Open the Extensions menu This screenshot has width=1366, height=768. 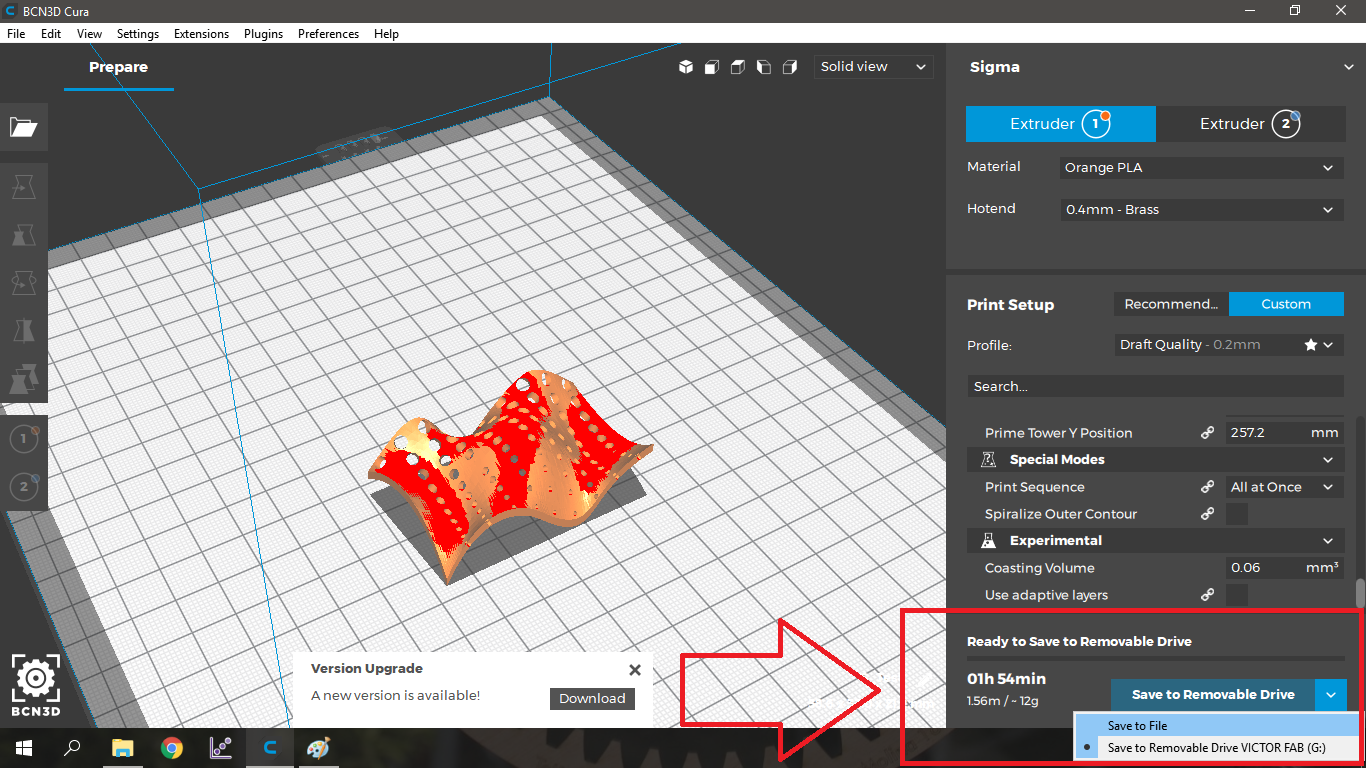tap(202, 33)
